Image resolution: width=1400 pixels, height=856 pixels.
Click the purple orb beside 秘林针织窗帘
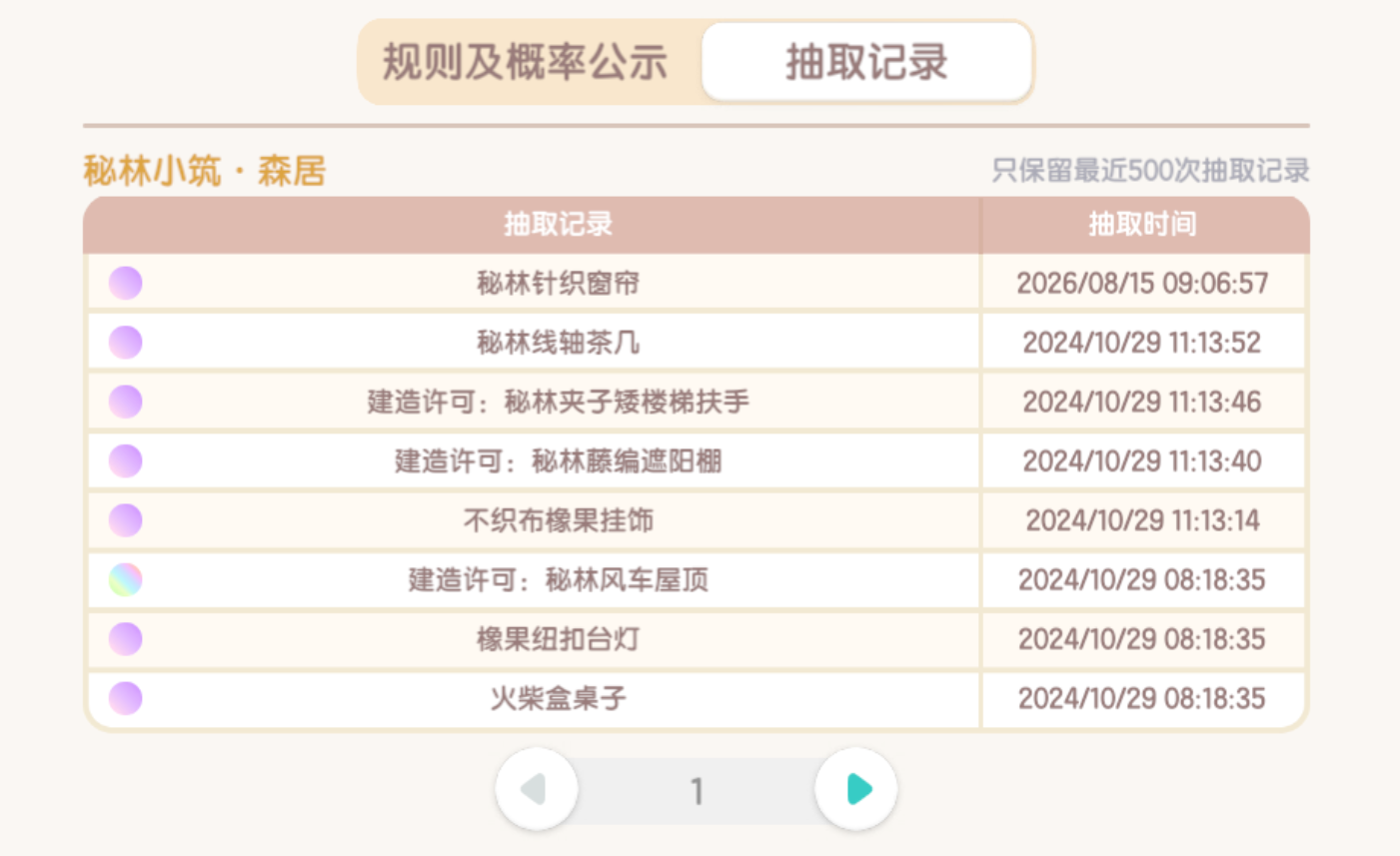pos(126,283)
